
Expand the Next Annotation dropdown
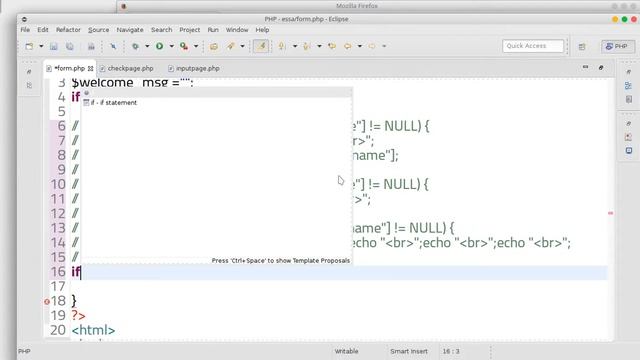295,46
